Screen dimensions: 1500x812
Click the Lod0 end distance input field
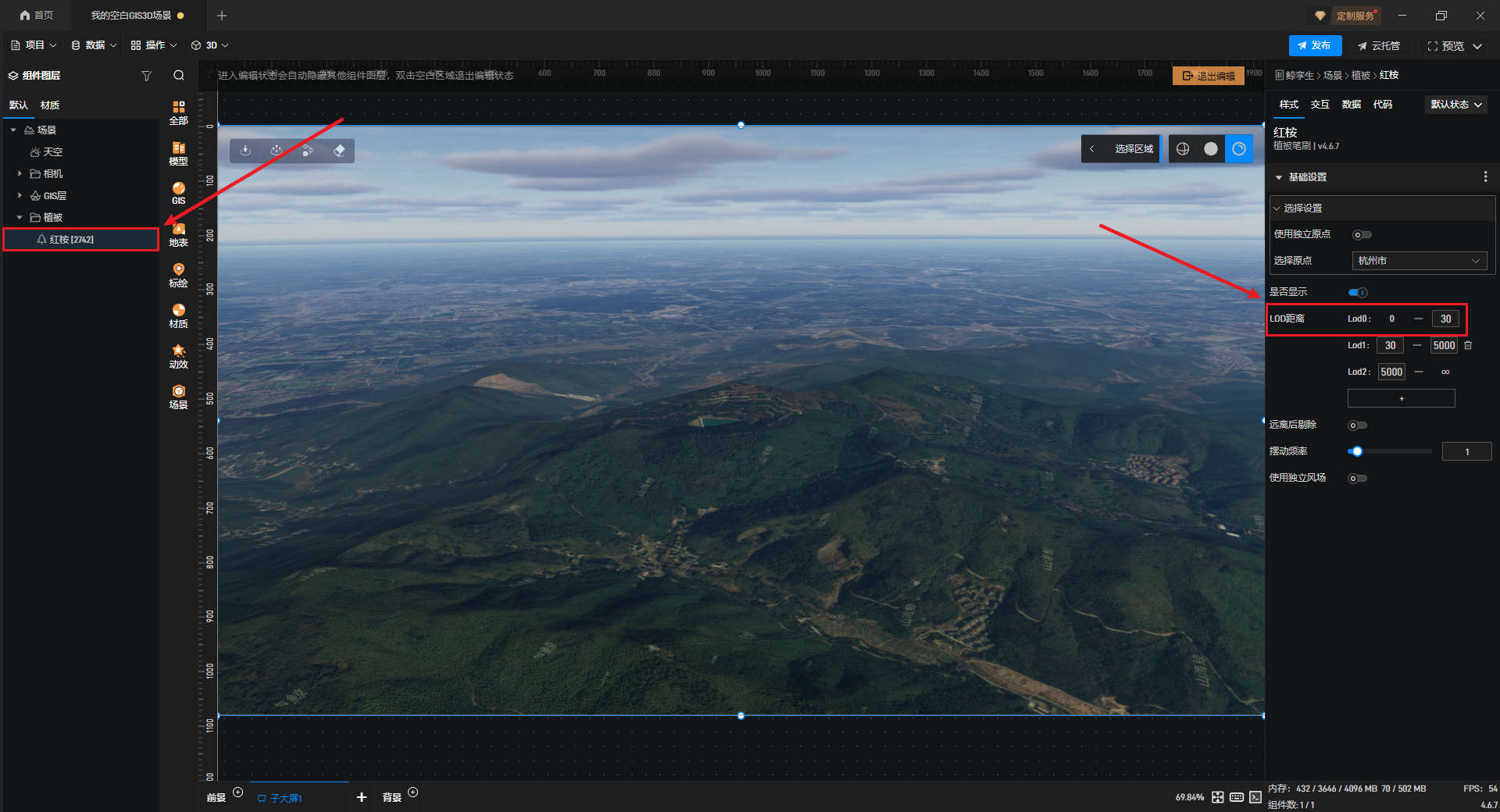coord(1445,319)
